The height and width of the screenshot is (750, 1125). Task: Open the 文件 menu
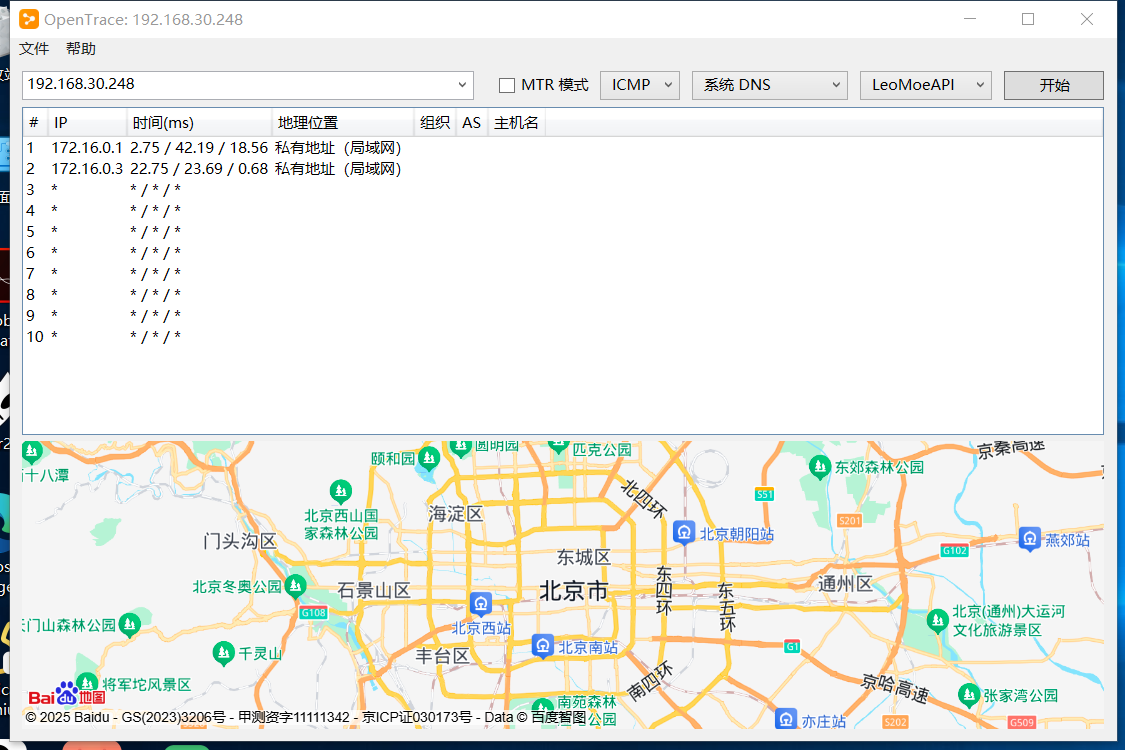coord(34,49)
